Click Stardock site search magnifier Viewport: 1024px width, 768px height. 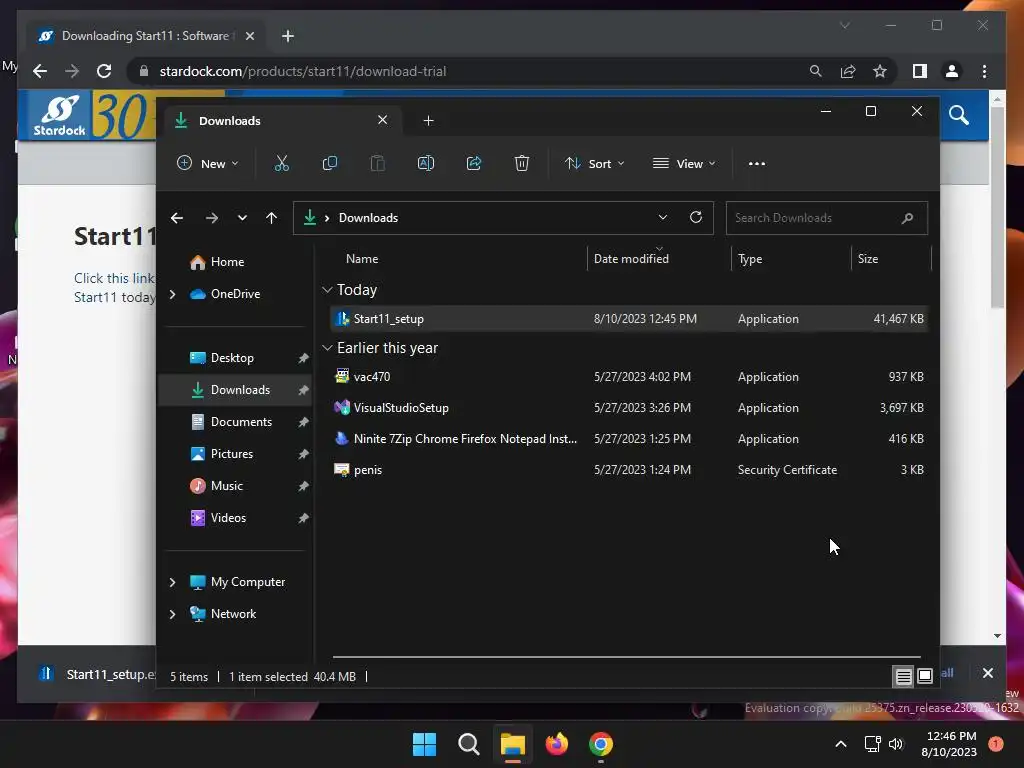coord(959,116)
